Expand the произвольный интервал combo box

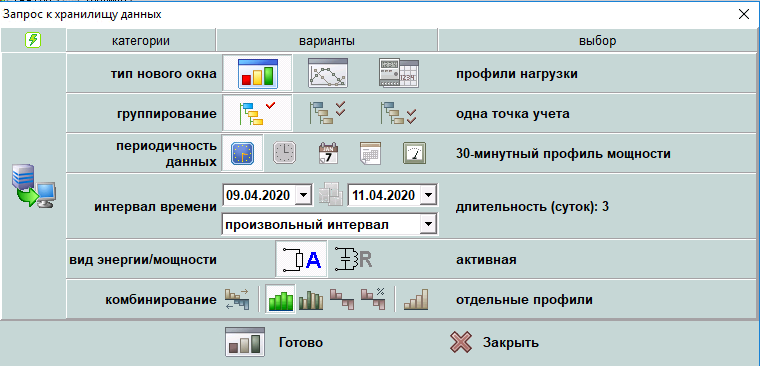coord(428,224)
